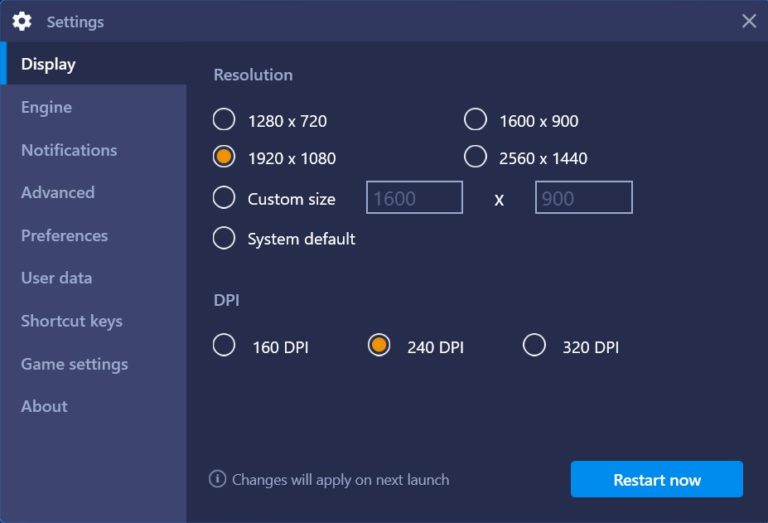Viewport: 768px width, 523px height.
Task: Pick the System default resolution
Action: click(x=224, y=238)
